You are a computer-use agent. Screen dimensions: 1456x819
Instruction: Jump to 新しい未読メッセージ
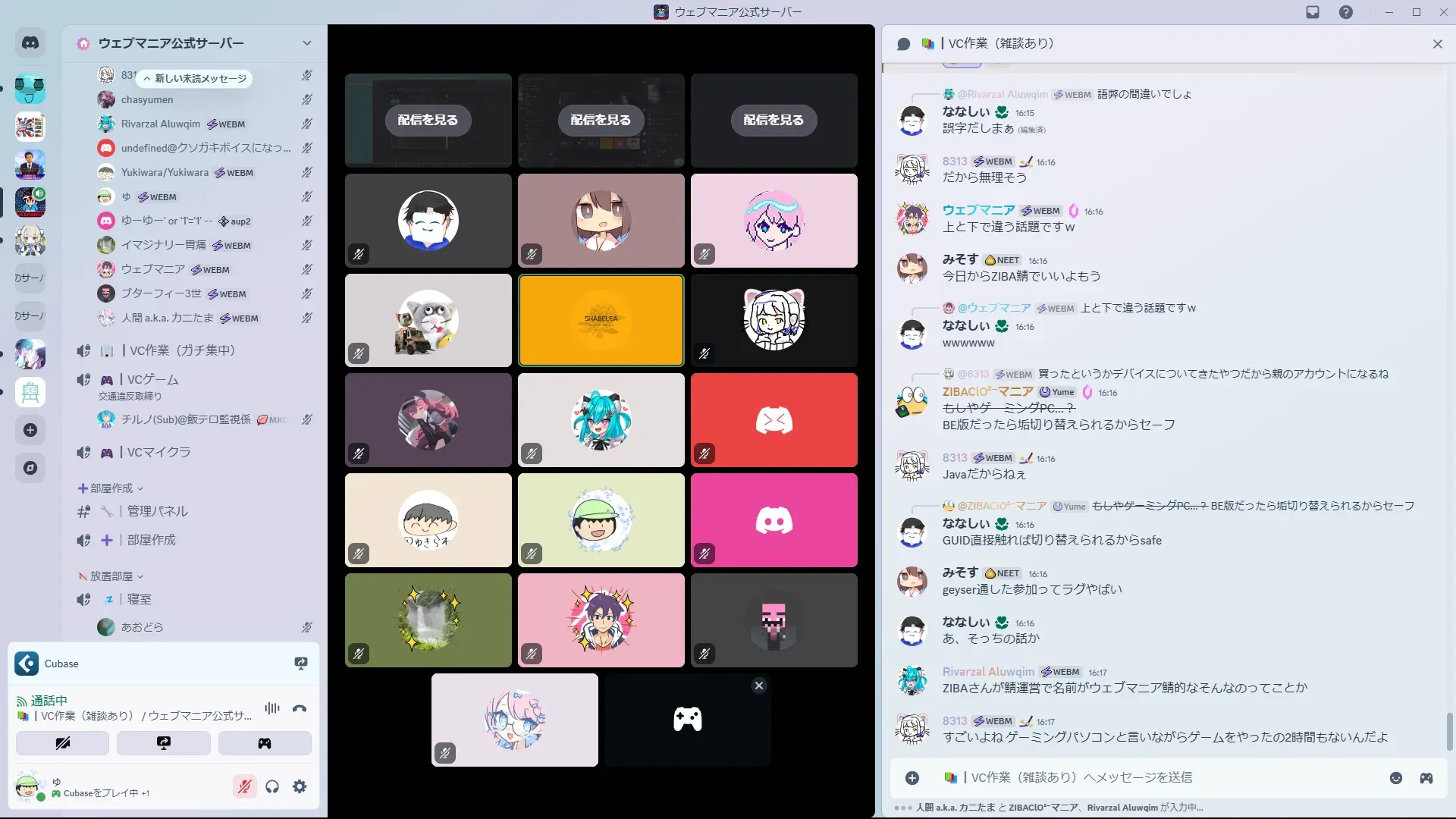pyautogui.click(x=194, y=78)
